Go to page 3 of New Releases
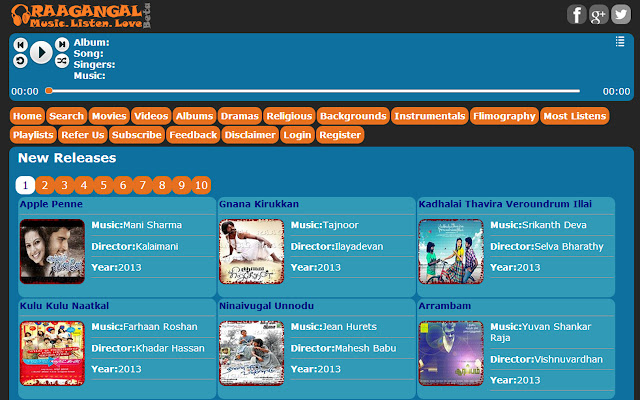 point(64,185)
